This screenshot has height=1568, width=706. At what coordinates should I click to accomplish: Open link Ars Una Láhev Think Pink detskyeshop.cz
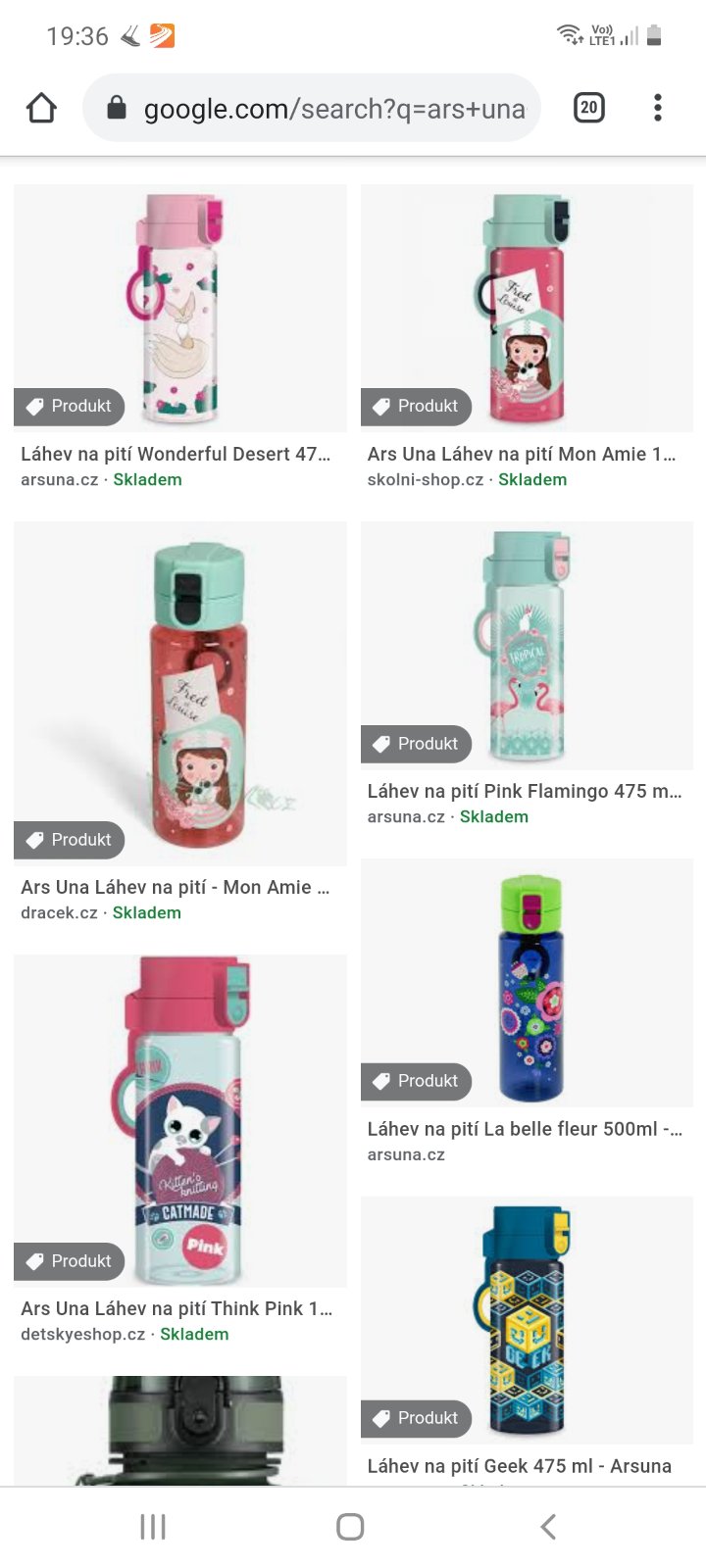pyautogui.click(x=176, y=1308)
